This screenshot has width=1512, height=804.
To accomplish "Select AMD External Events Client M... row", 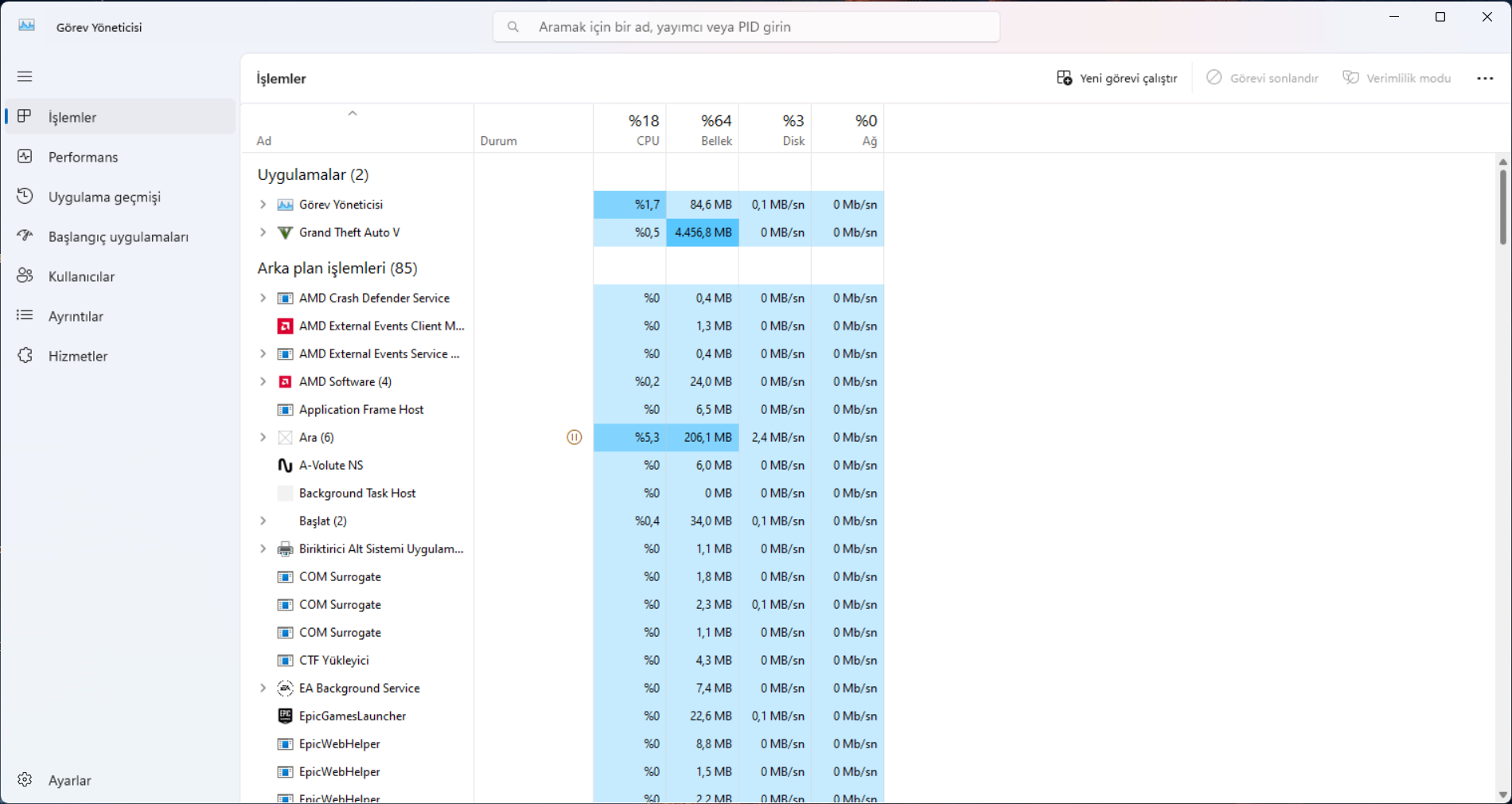I will [x=563, y=326].
